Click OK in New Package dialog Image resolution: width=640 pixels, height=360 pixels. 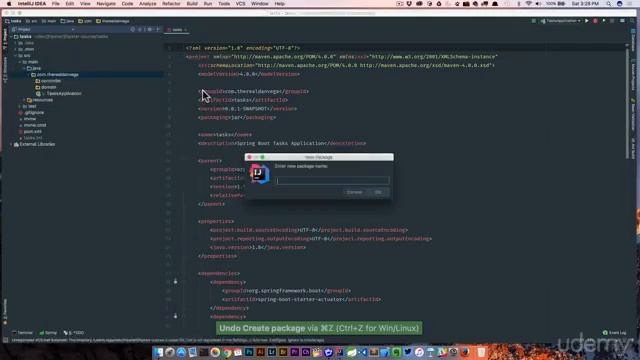378,192
